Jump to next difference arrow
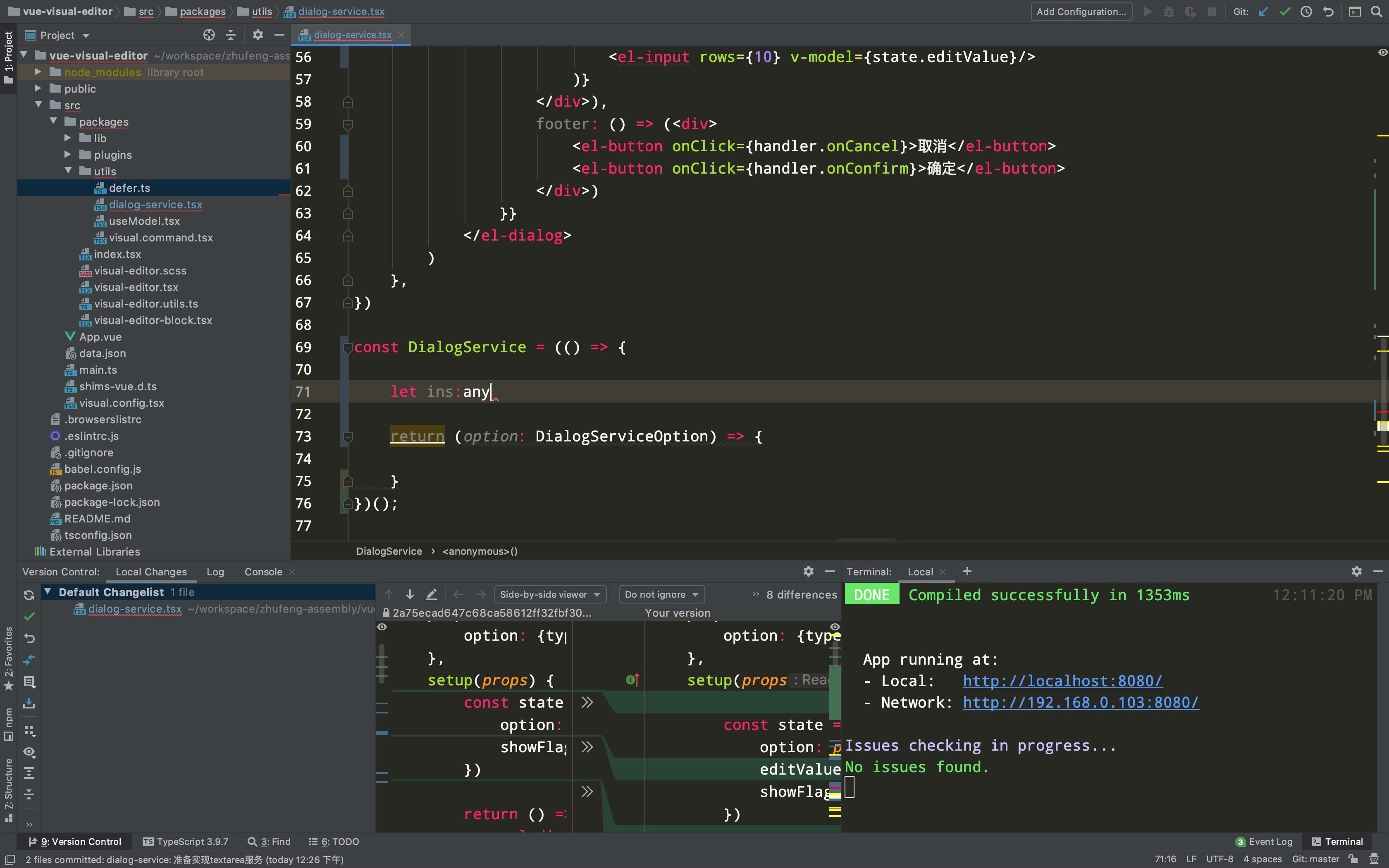Screen dimensions: 1389x868 (410, 594)
